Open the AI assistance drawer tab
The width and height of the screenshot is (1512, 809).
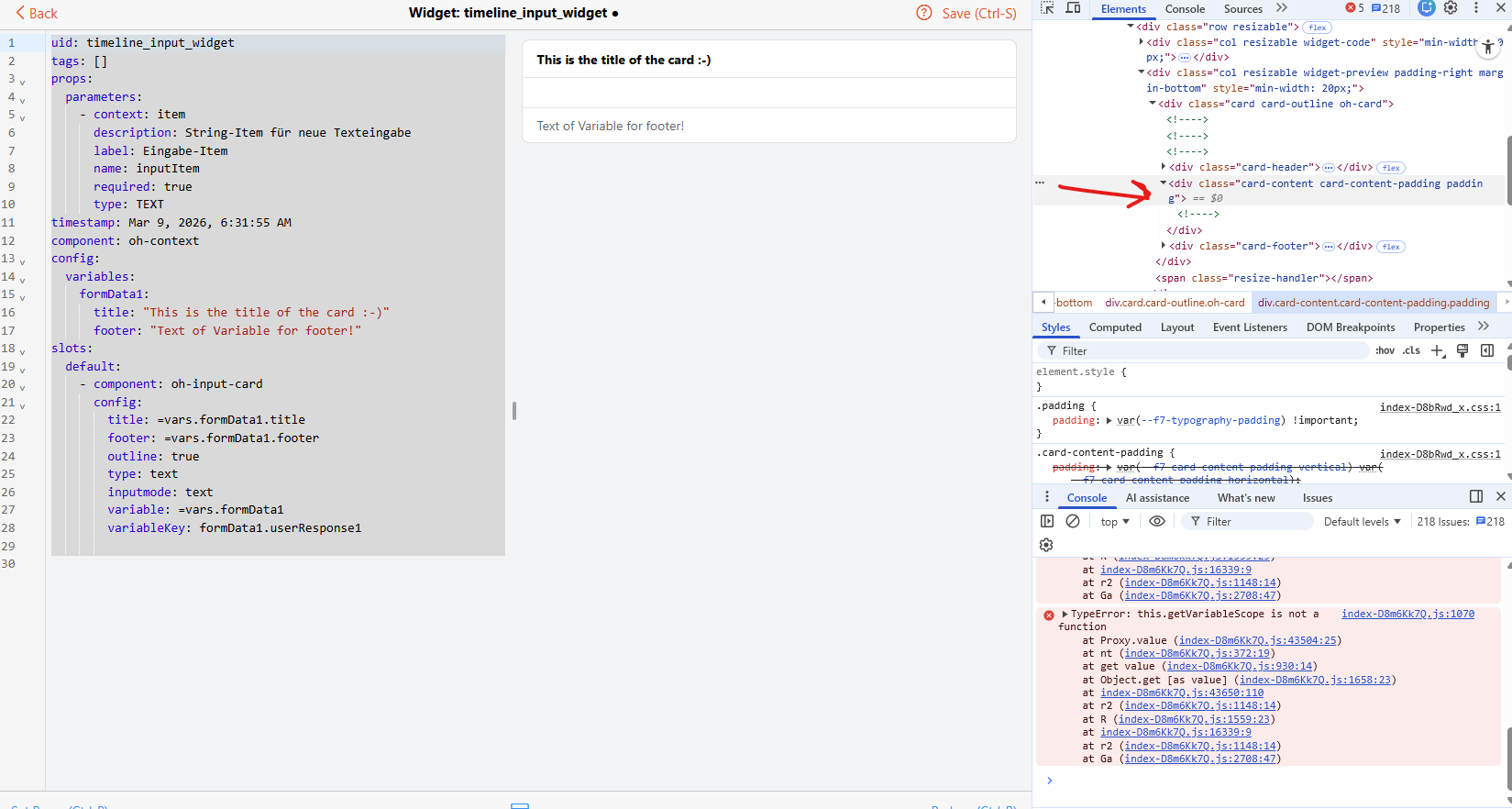1157,498
